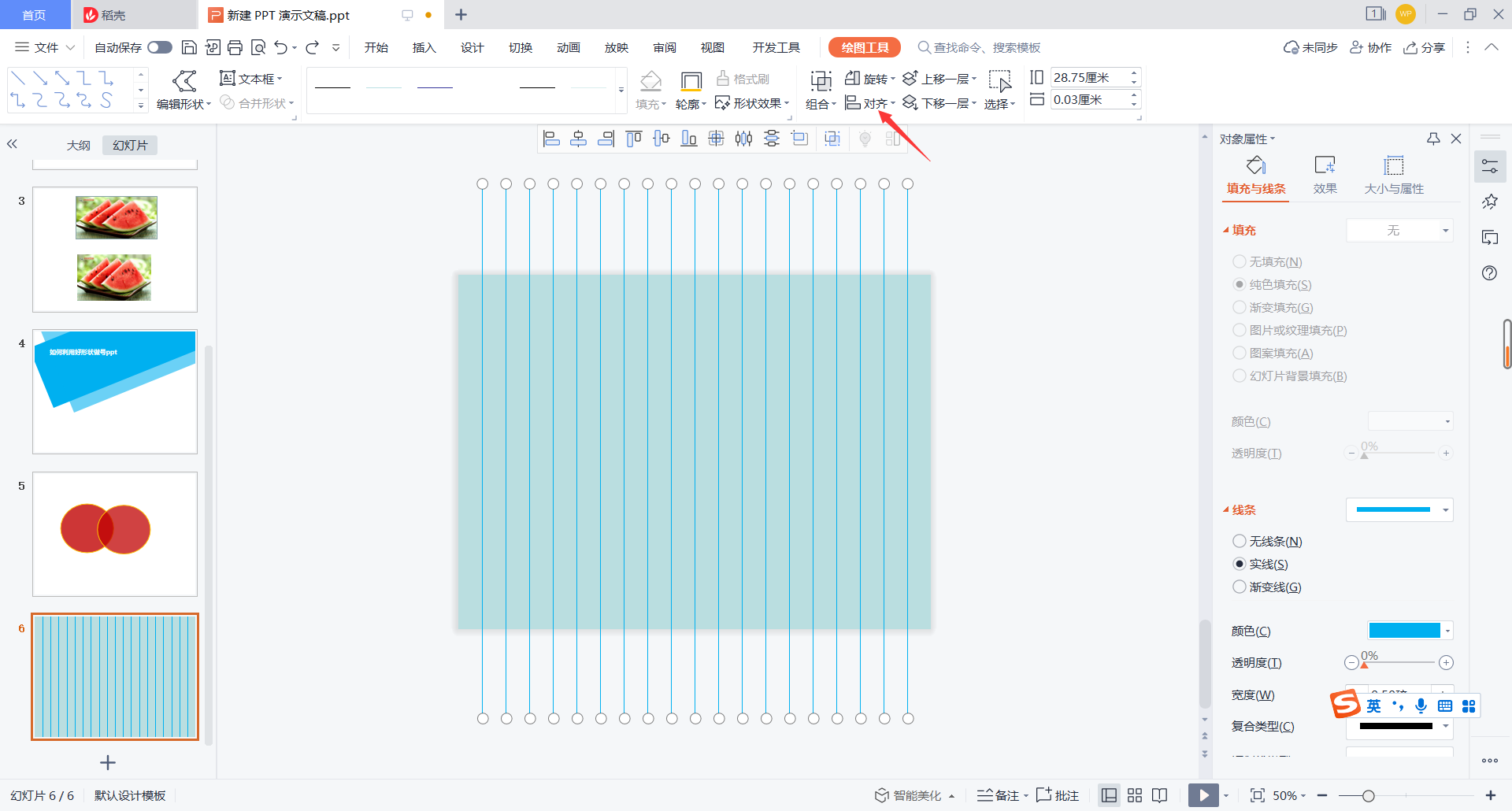Select Gradient Fill (渐变填充) radio button
The width and height of the screenshot is (1512, 811).
tap(1239, 307)
